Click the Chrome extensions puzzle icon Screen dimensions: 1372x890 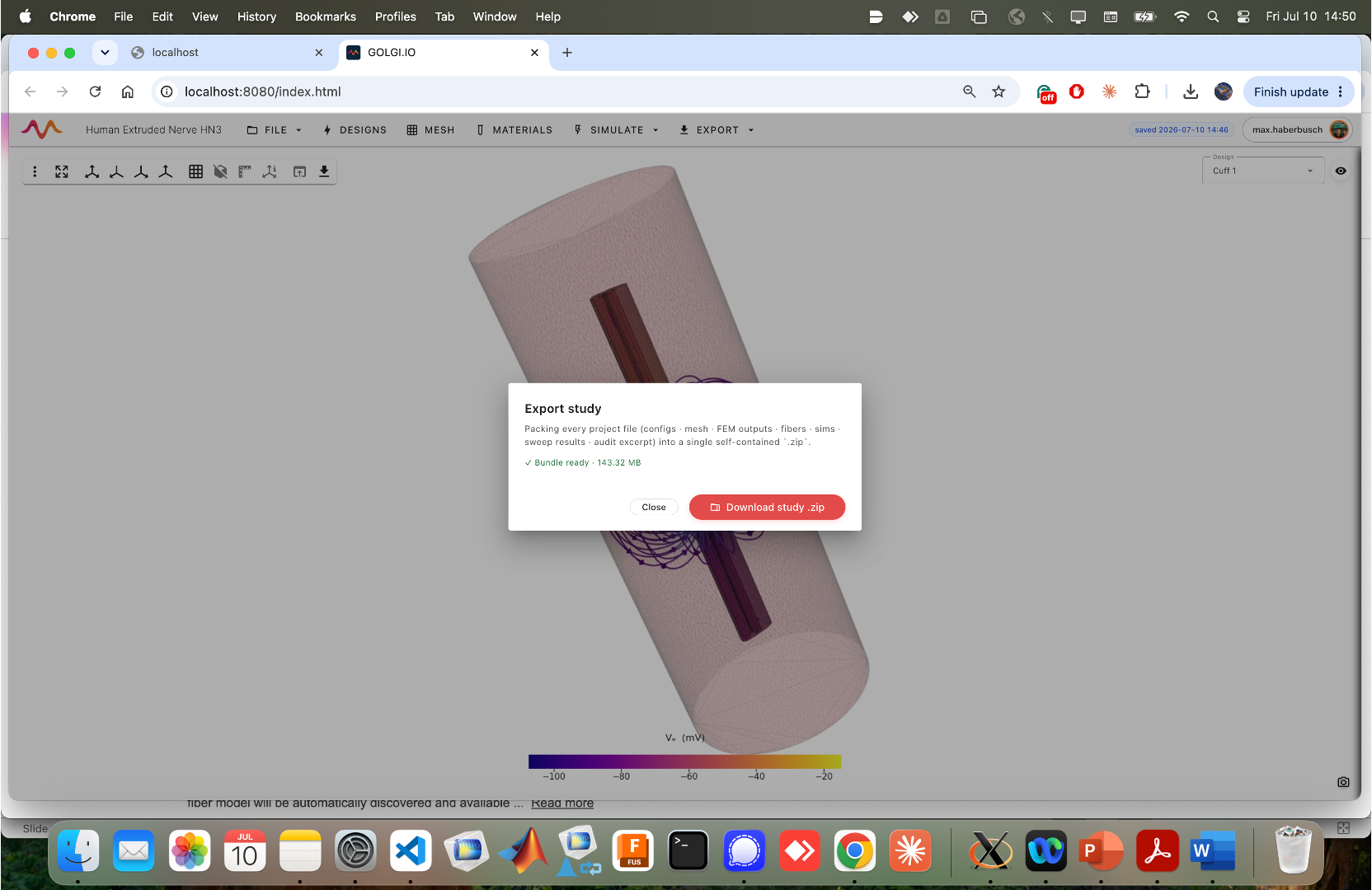click(x=1142, y=91)
